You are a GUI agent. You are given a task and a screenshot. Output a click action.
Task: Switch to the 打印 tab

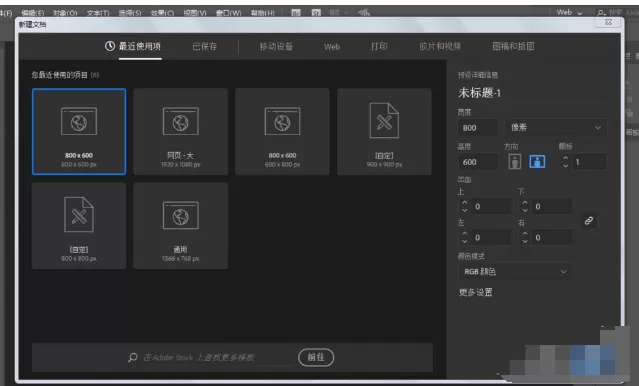(379, 46)
